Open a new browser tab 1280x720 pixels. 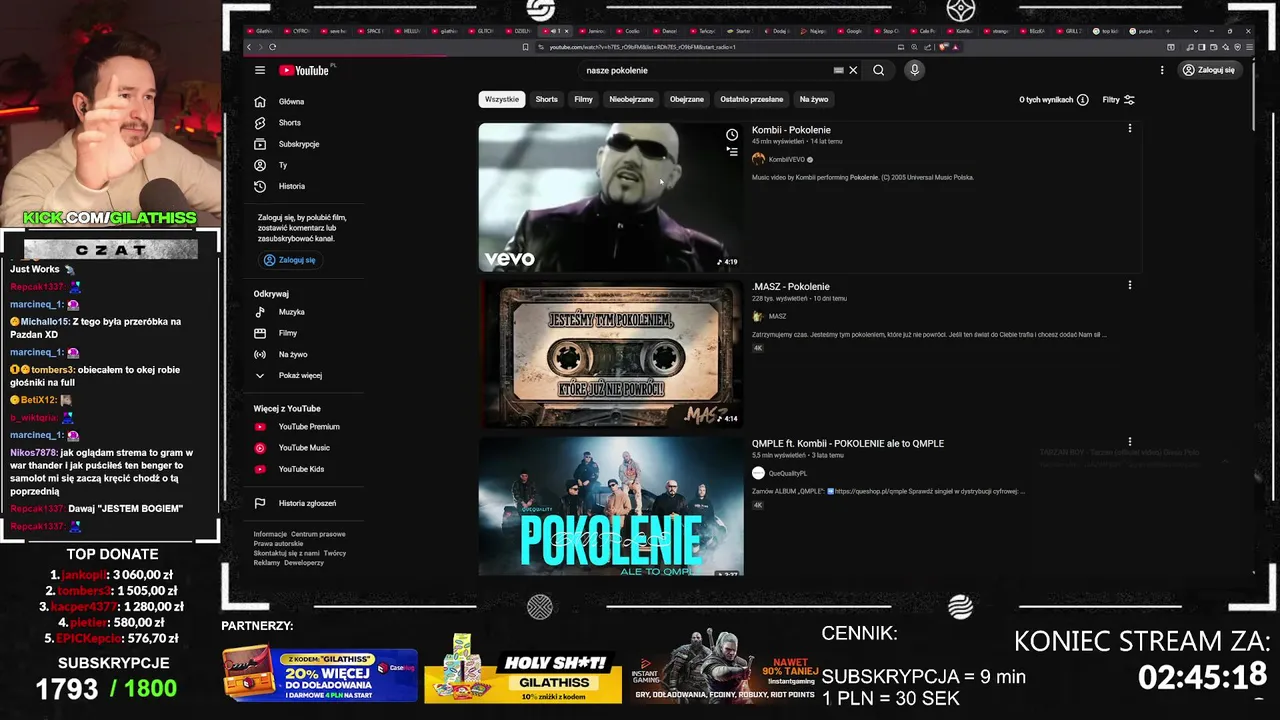pyautogui.click(x=1168, y=31)
